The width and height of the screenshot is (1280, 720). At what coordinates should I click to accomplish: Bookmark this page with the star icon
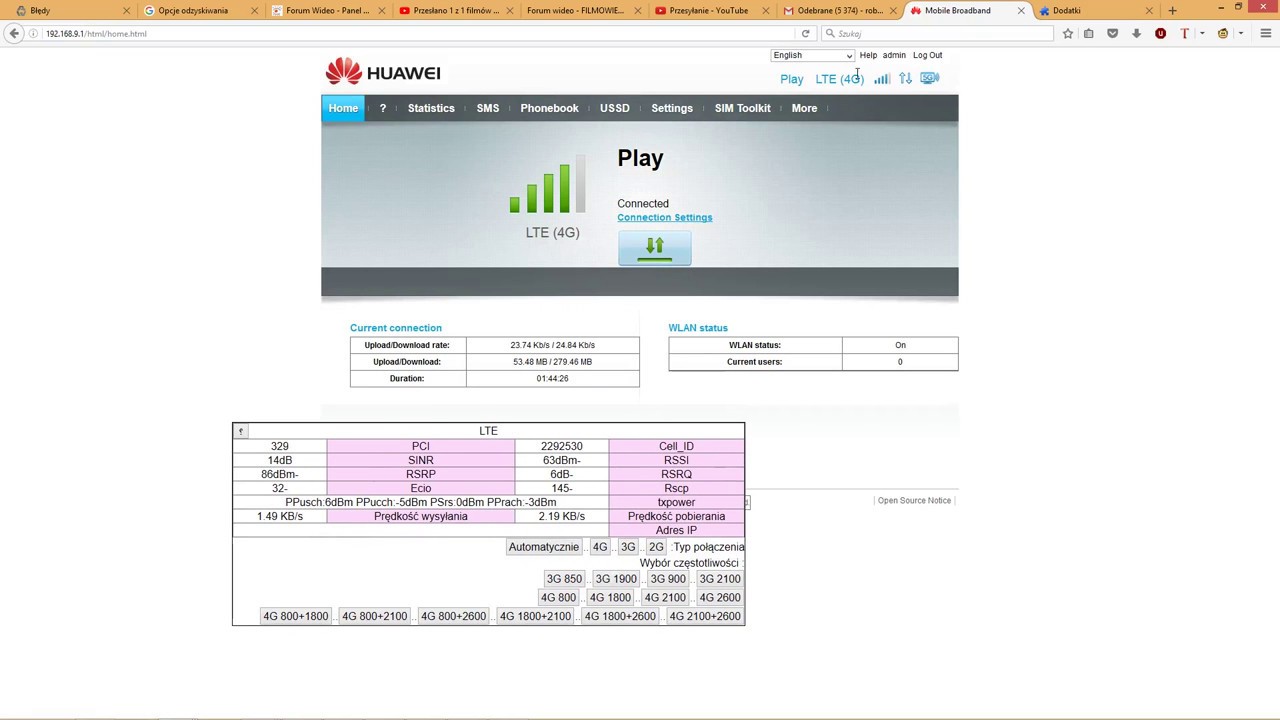[x=1068, y=33]
